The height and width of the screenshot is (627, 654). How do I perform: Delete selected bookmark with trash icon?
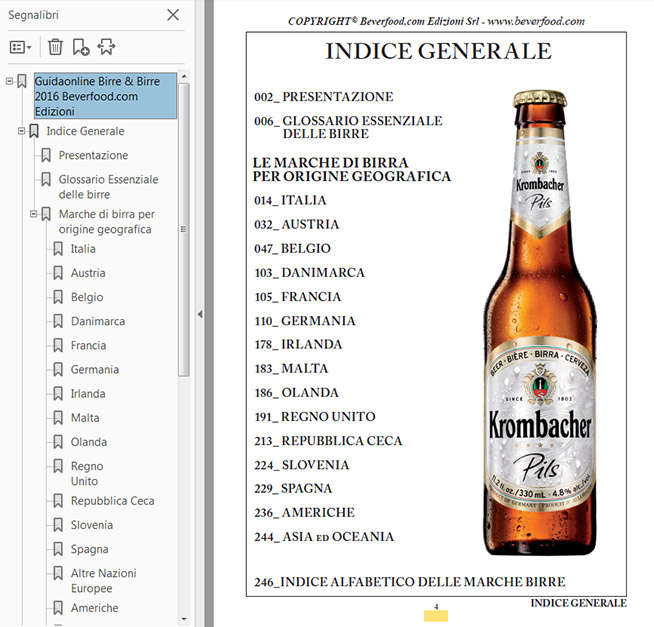tap(55, 47)
